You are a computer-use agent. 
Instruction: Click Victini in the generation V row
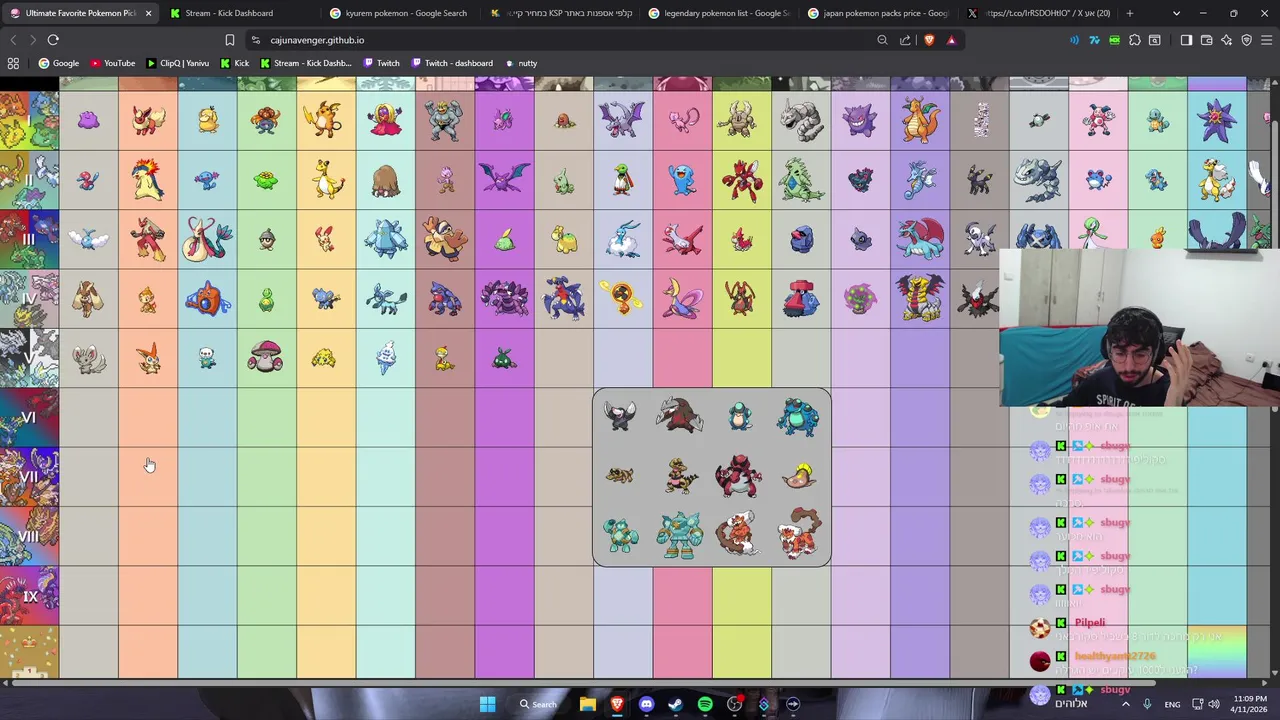click(x=148, y=358)
